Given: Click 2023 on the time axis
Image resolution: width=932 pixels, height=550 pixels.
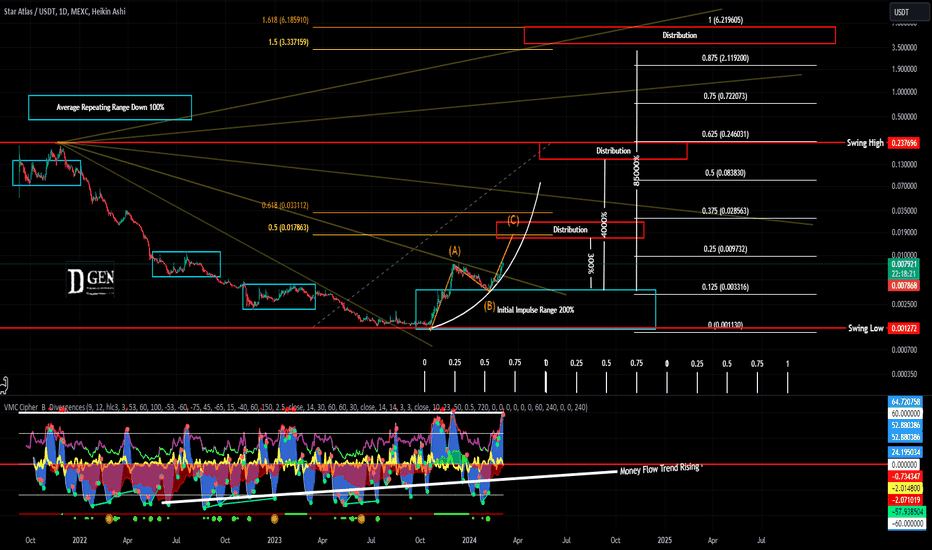Looking at the screenshot, I should pyautogui.click(x=275, y=540).
